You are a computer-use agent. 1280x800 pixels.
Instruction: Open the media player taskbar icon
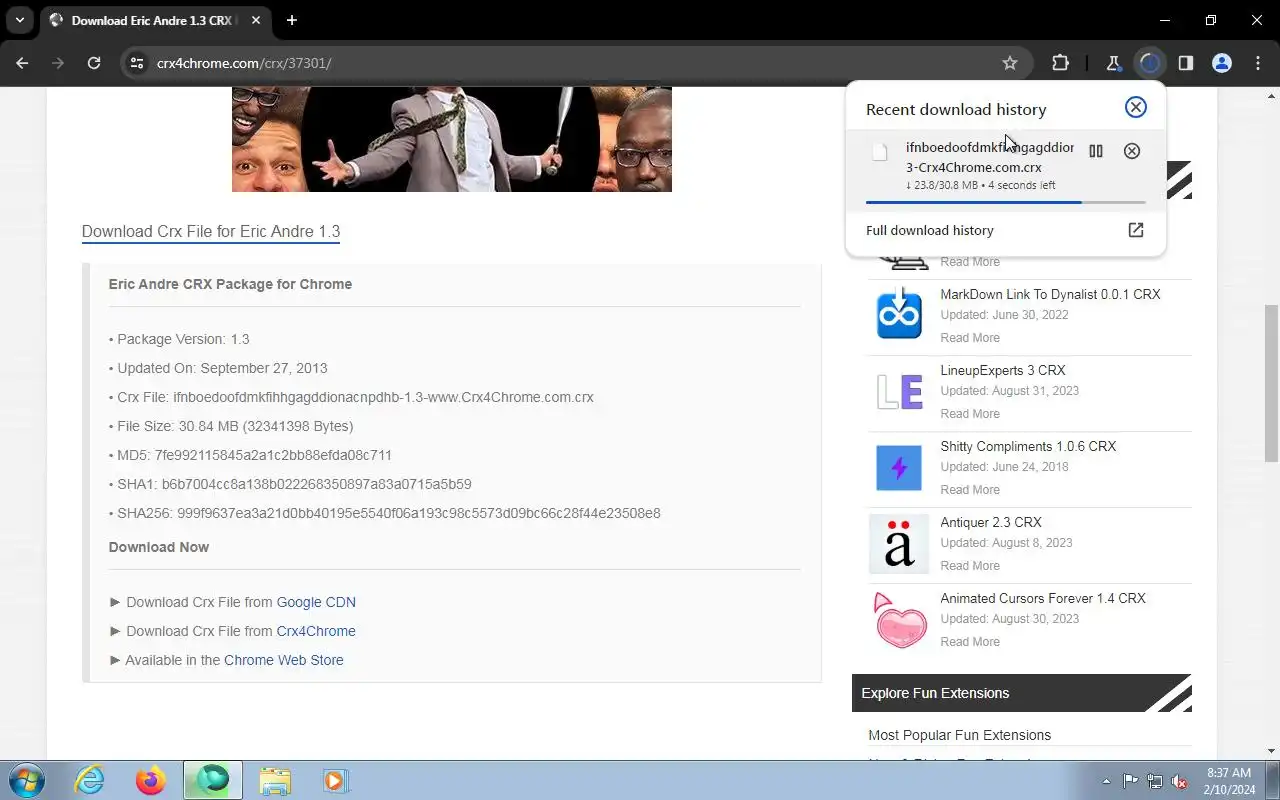coord(334,780)
